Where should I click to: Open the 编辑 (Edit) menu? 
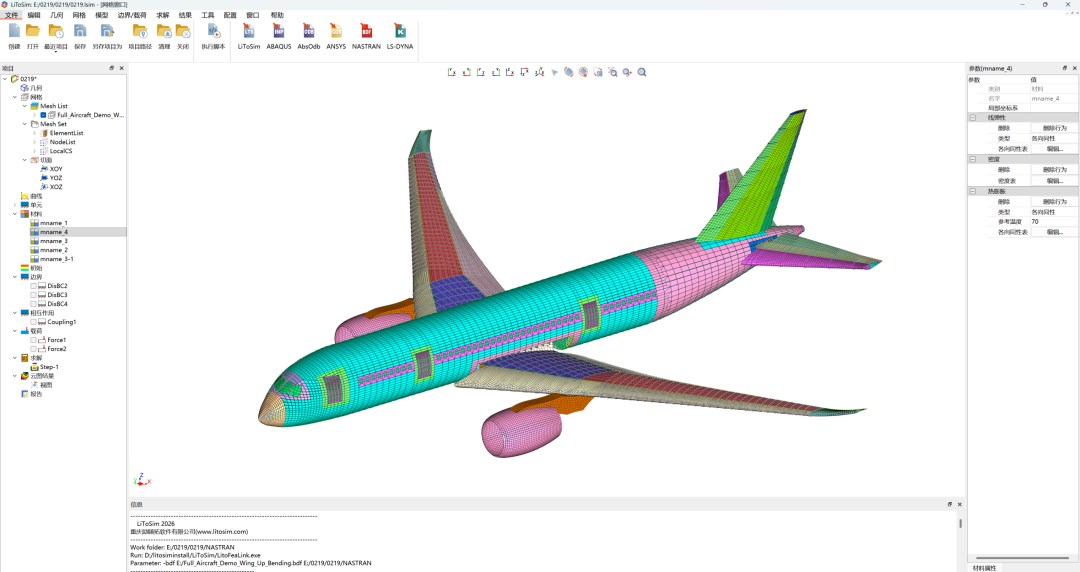click(x=34, y=15)
